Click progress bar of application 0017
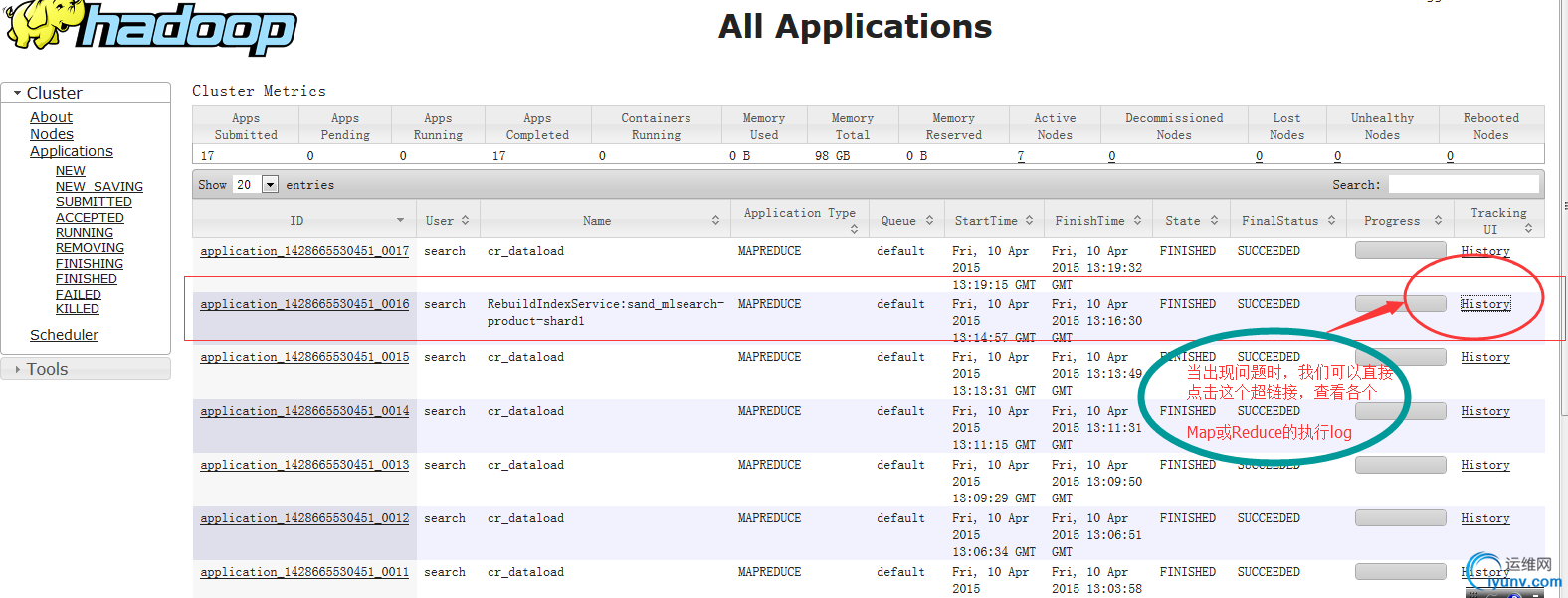Screen dimensions: 1568x598 coord(1401,250)
